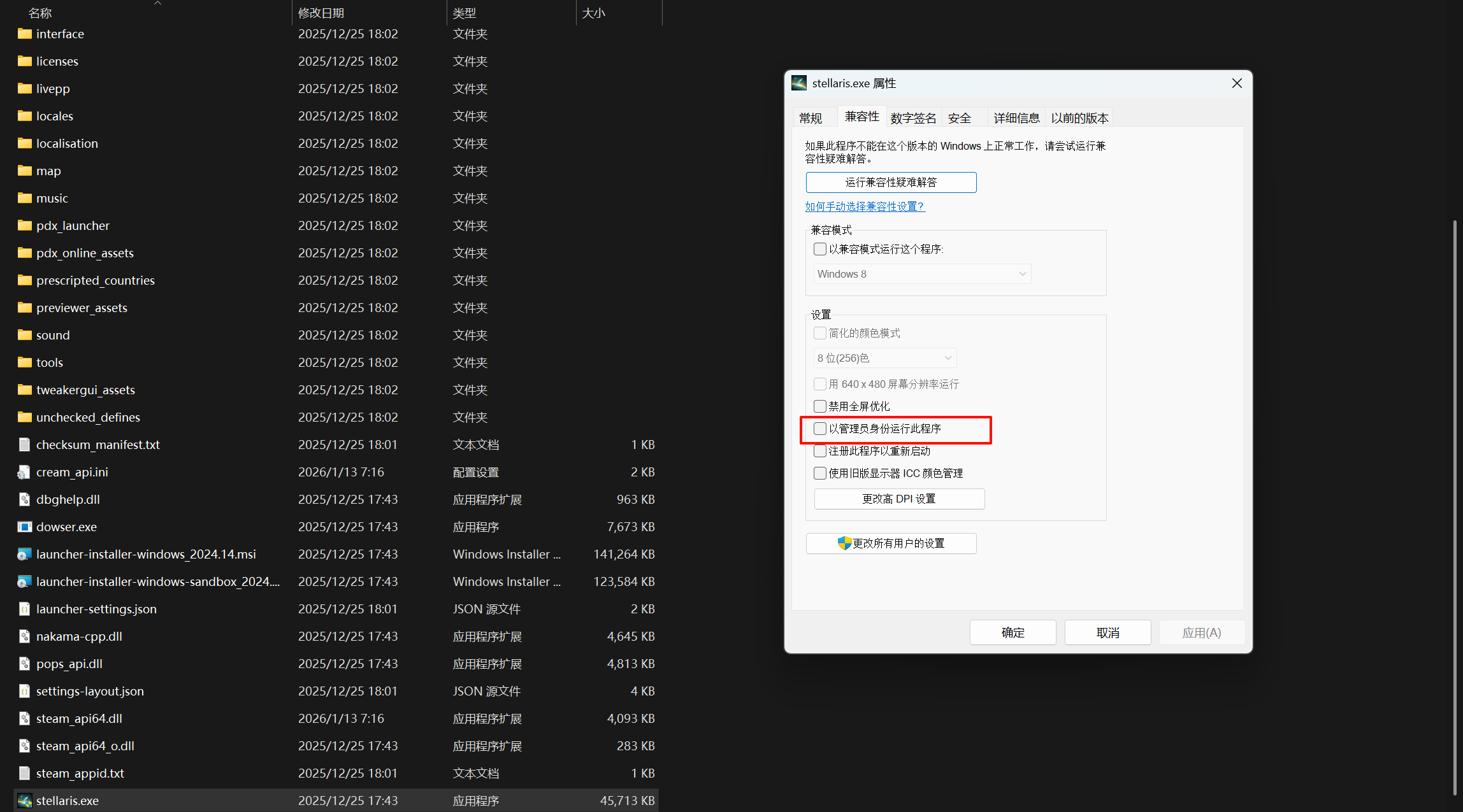Click the checksum_manifest.txt file icon
Screen dimensions: 1463x812
pos(24,445)
